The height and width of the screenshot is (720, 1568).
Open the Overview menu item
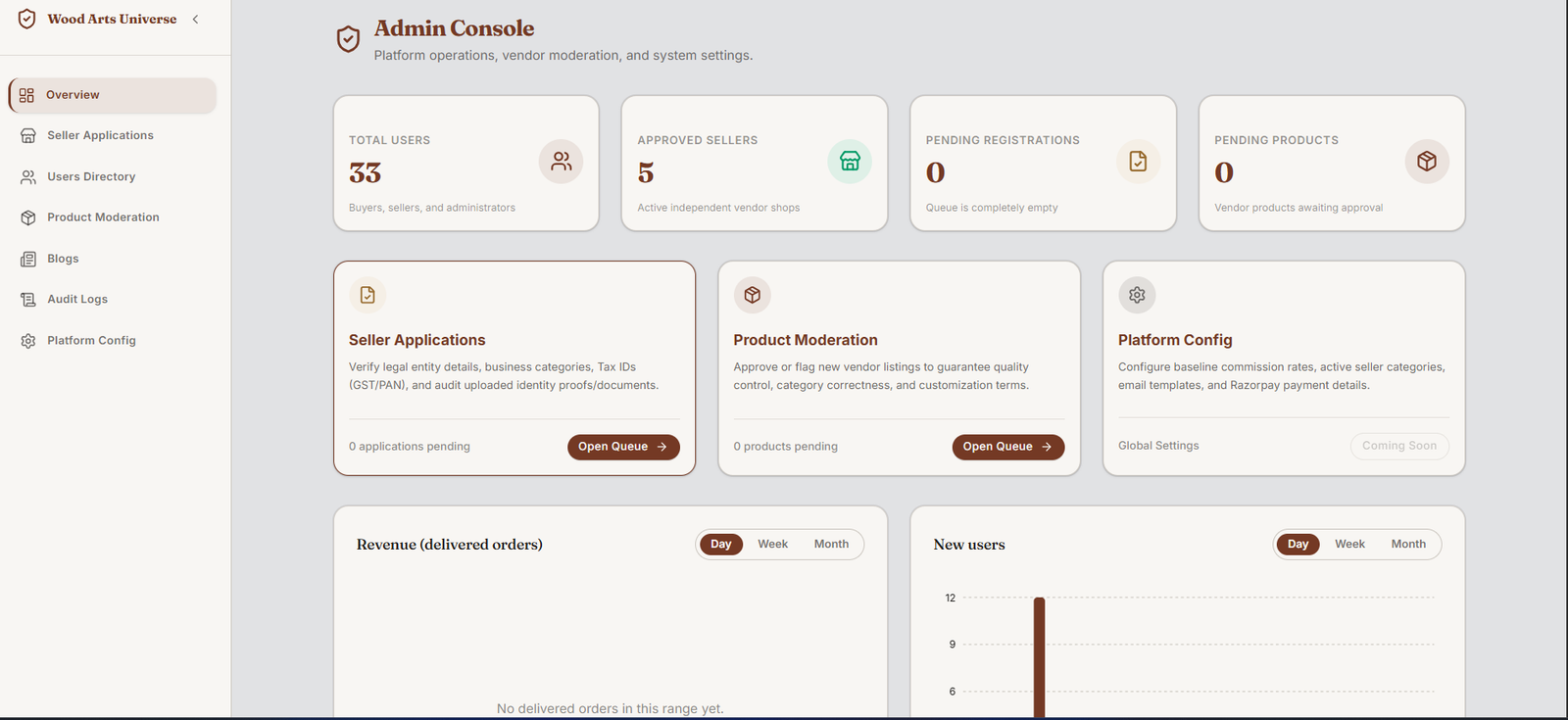[113, 95]
